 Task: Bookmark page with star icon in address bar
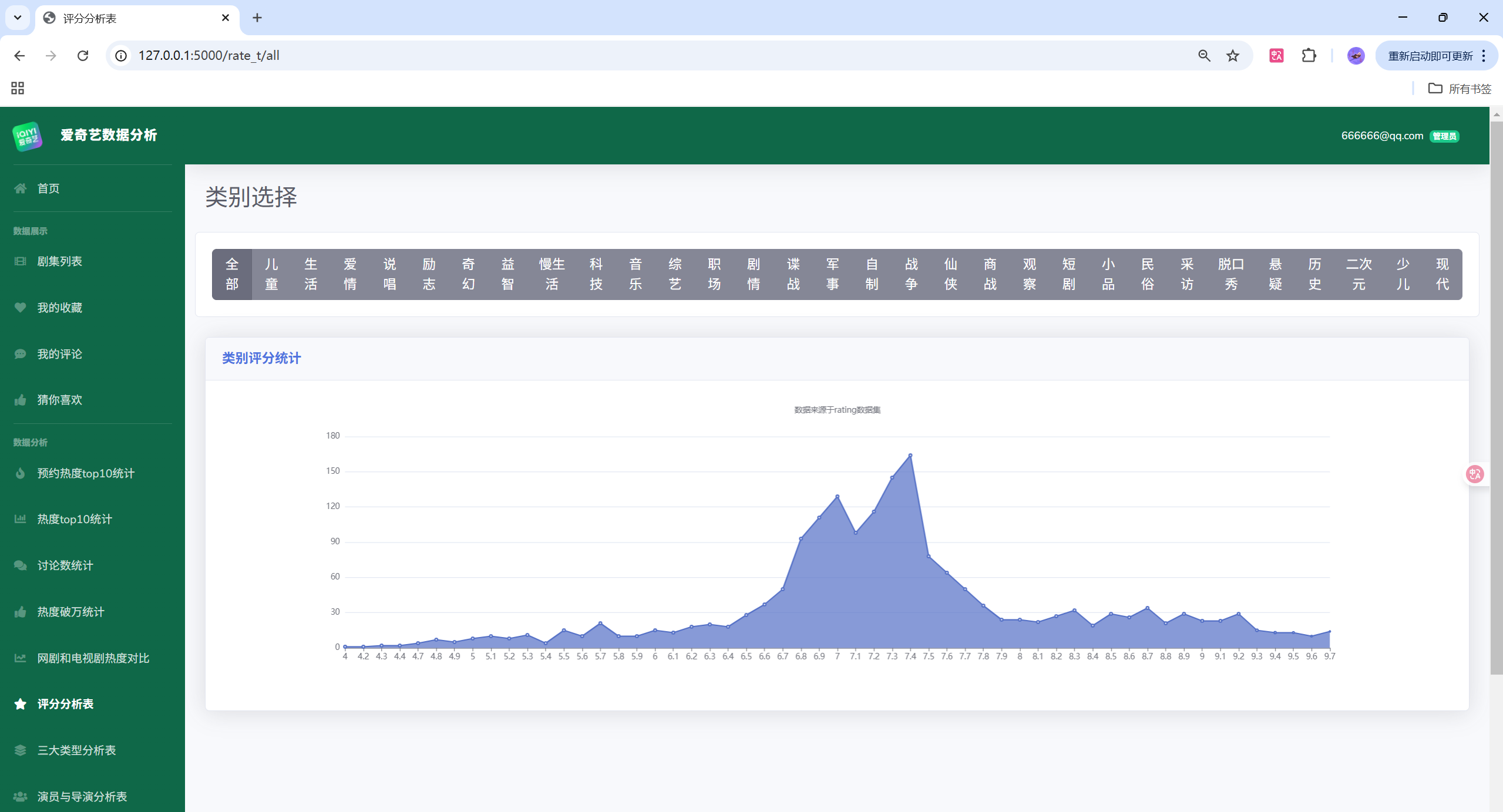[x=1232, y=56]
